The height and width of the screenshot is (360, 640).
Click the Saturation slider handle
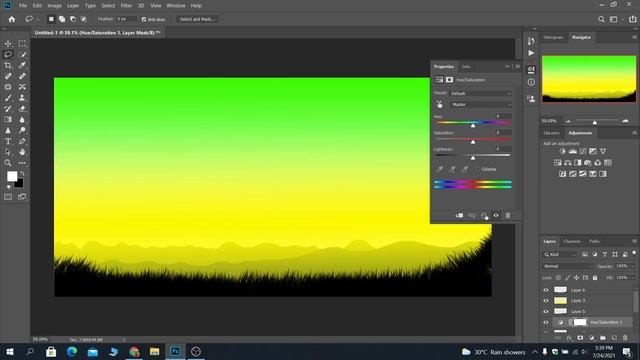[x=473, y=142]
